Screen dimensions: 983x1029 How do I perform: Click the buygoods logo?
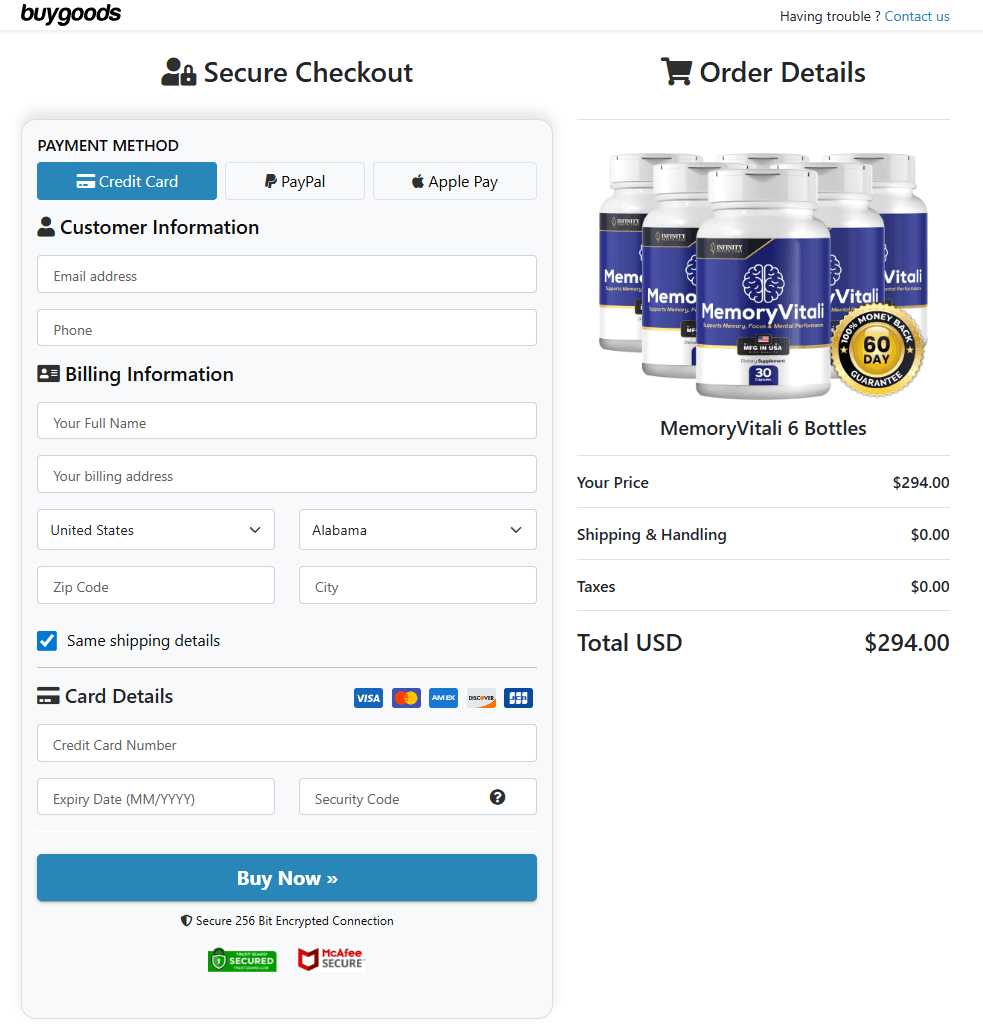coord(70,15)
